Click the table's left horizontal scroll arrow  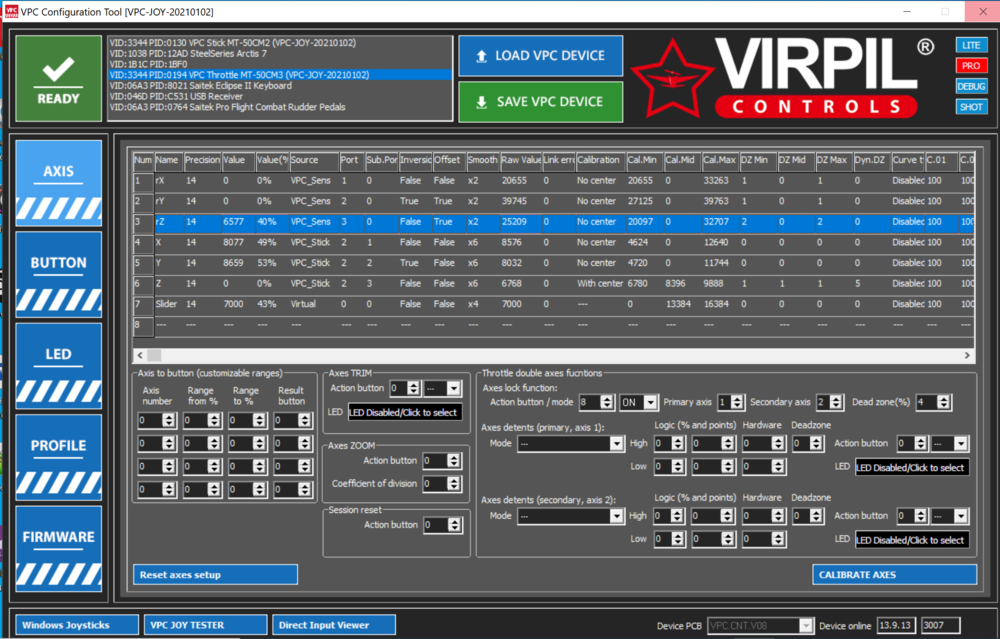[140, 355]
